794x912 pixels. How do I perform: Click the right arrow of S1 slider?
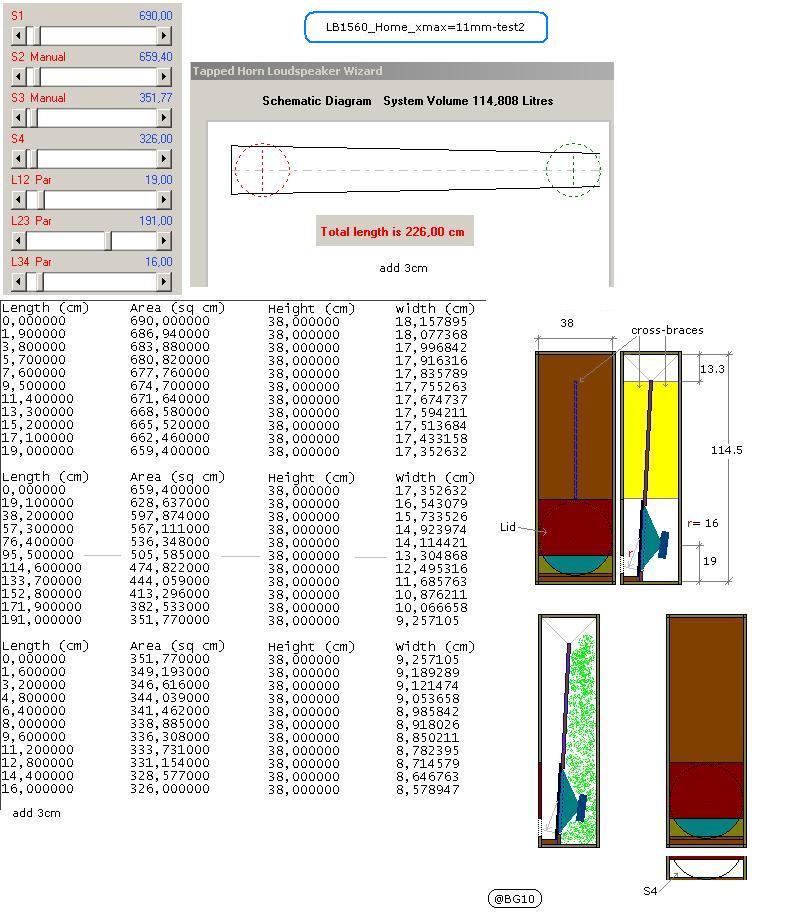coord(164,36)
